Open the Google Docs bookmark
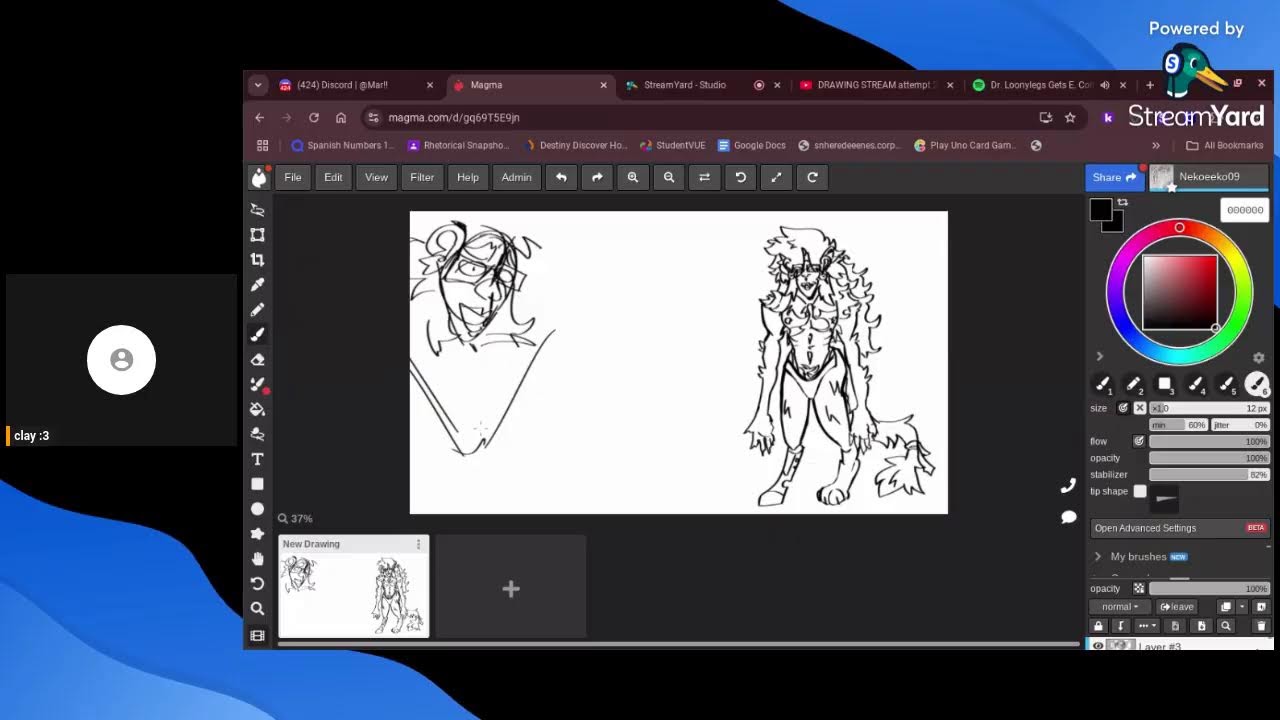The width and height of the screenshot is (1280, 720). [752, 145]
